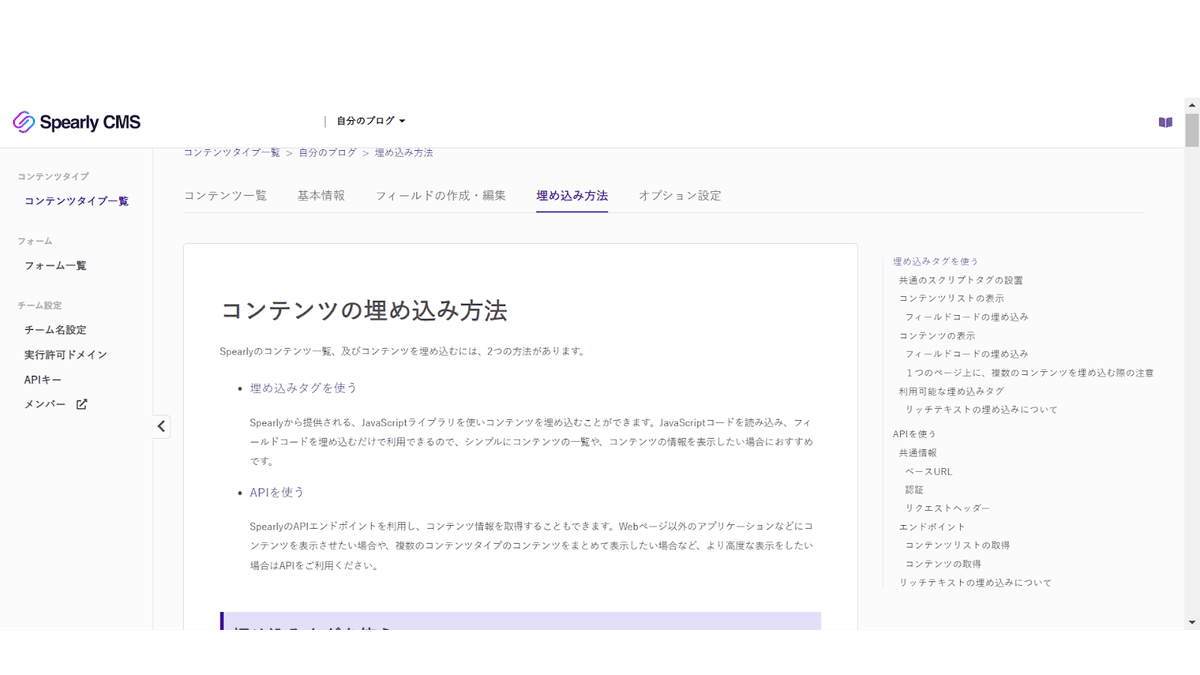Viewport: 1200px width, 675px height.
Task: Click the コンテンツタイプ一覧 breadcrumb
Action: [232, 152]
